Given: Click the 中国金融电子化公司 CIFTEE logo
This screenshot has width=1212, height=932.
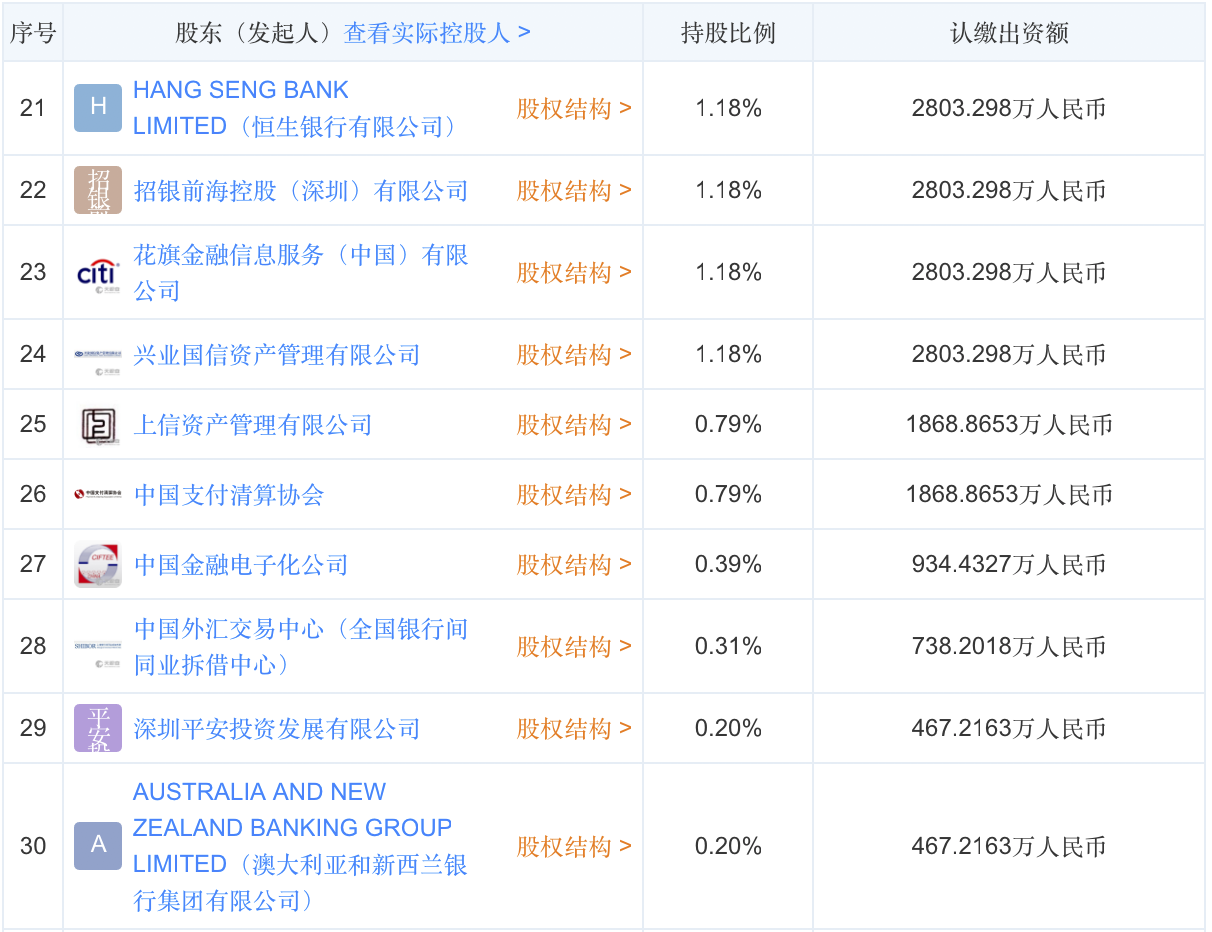Looking at the screenshot, I should (x=98, y=565).
